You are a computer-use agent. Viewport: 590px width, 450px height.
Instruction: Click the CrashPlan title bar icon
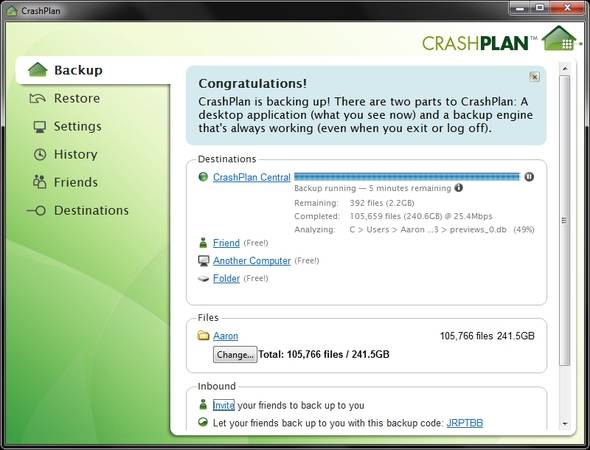(x=12, y=11)
